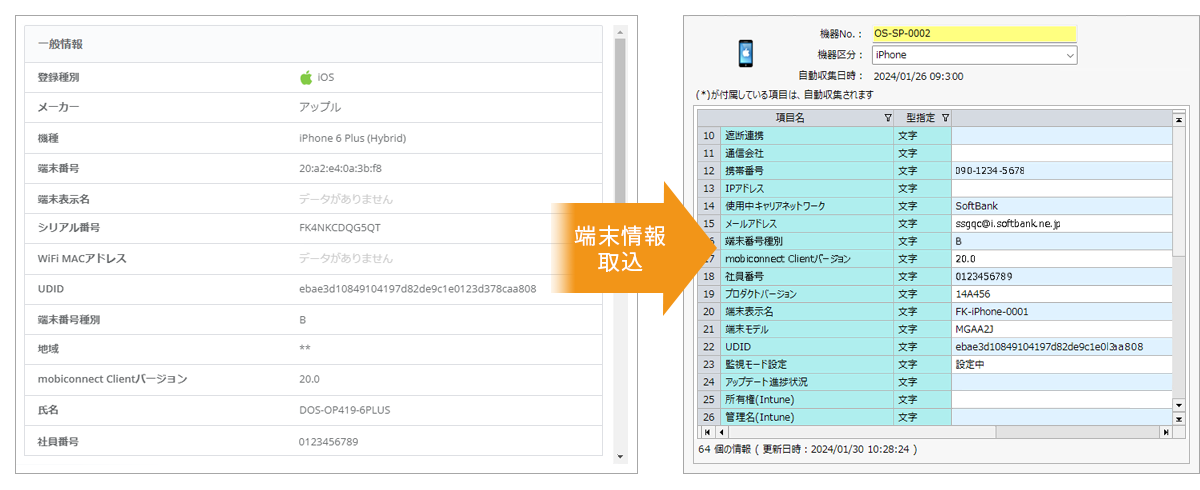The image size is (1200, 490).
Task: Click the 氏名 value DOS-OP419-6PLUS
Action: 347,410
